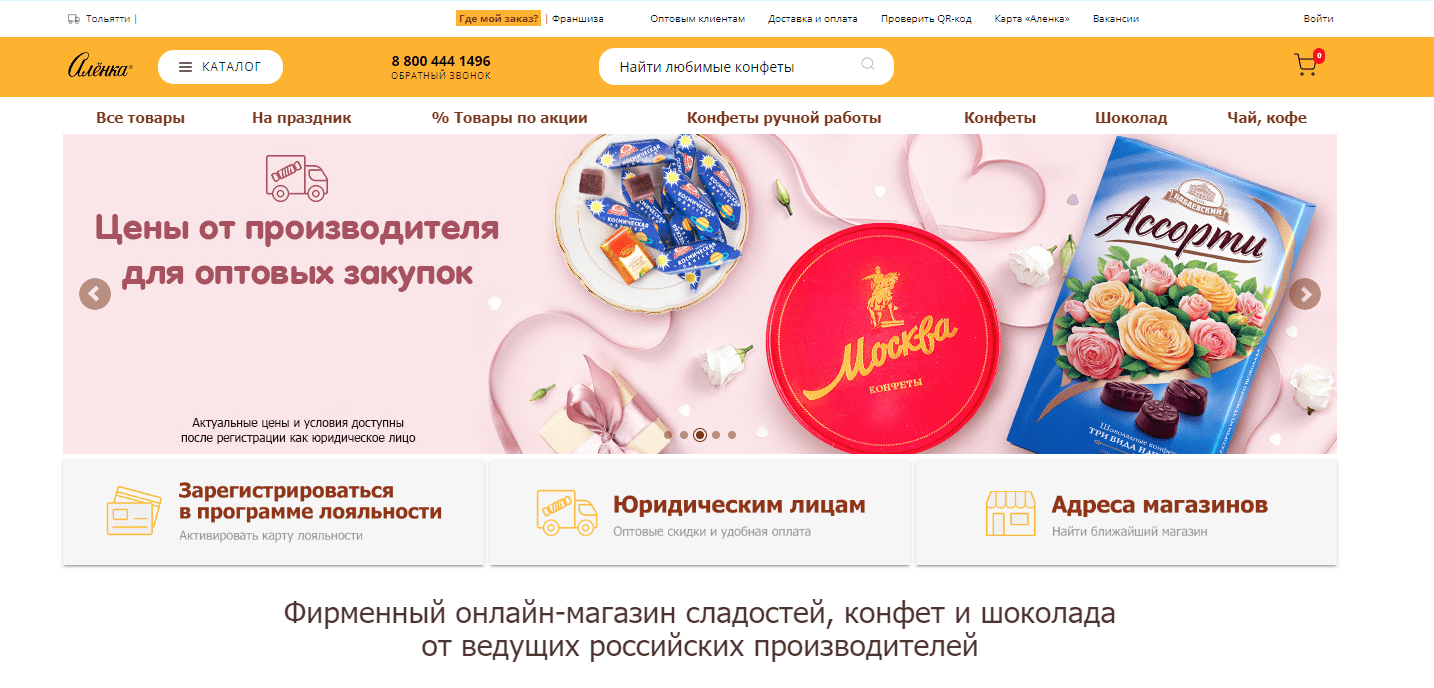This screenshot has width=1434, height=688.
Task: Select the last carousel dot
Action: (732, 435)
